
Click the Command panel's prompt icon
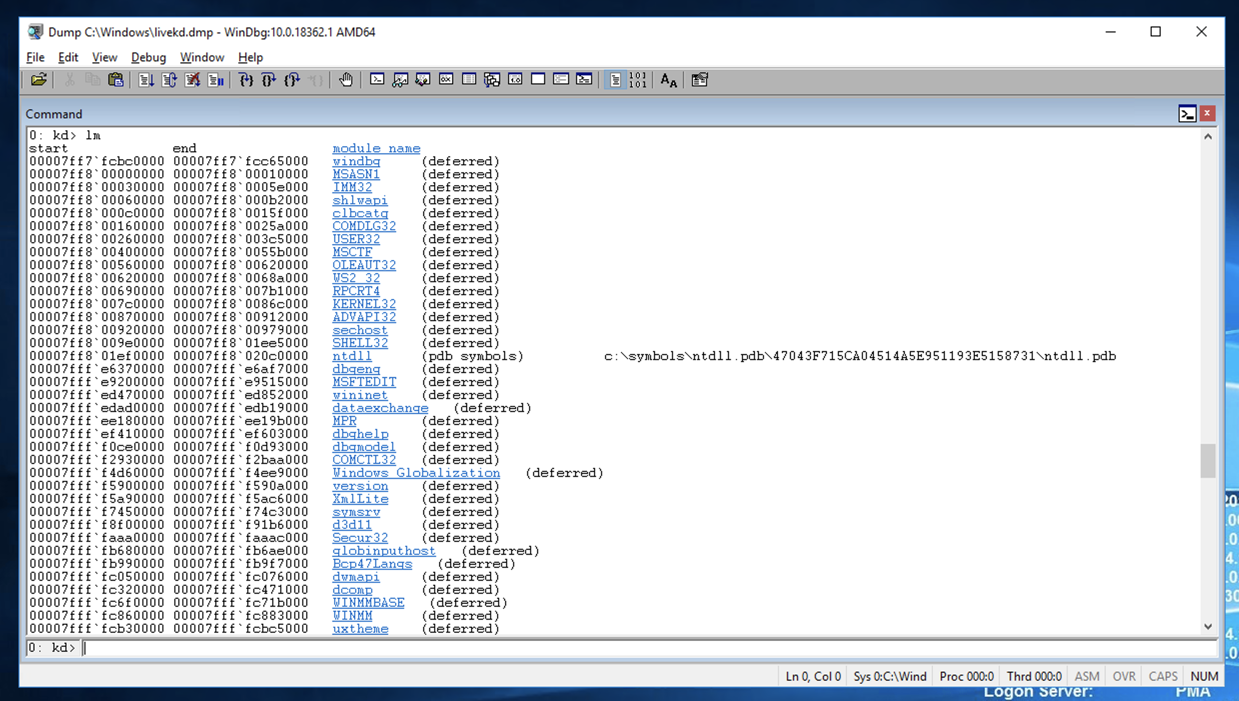coord(1187,114)
